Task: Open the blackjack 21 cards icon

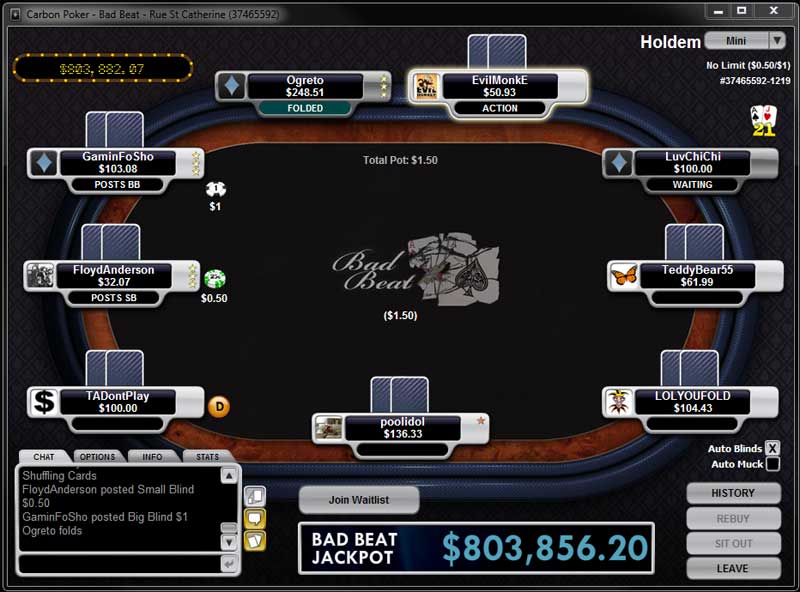Action: 764,120
